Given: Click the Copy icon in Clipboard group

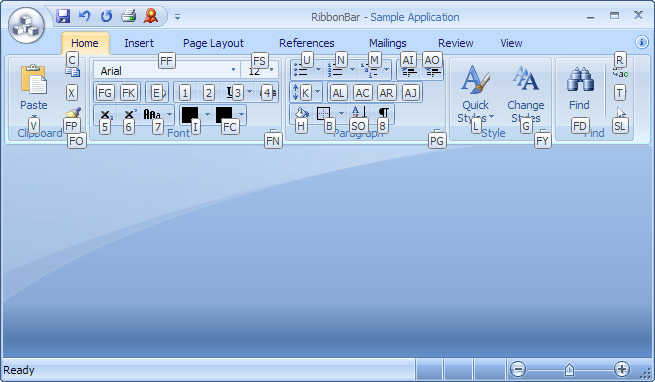Looking at the screenshot, I should pos(73,72).
